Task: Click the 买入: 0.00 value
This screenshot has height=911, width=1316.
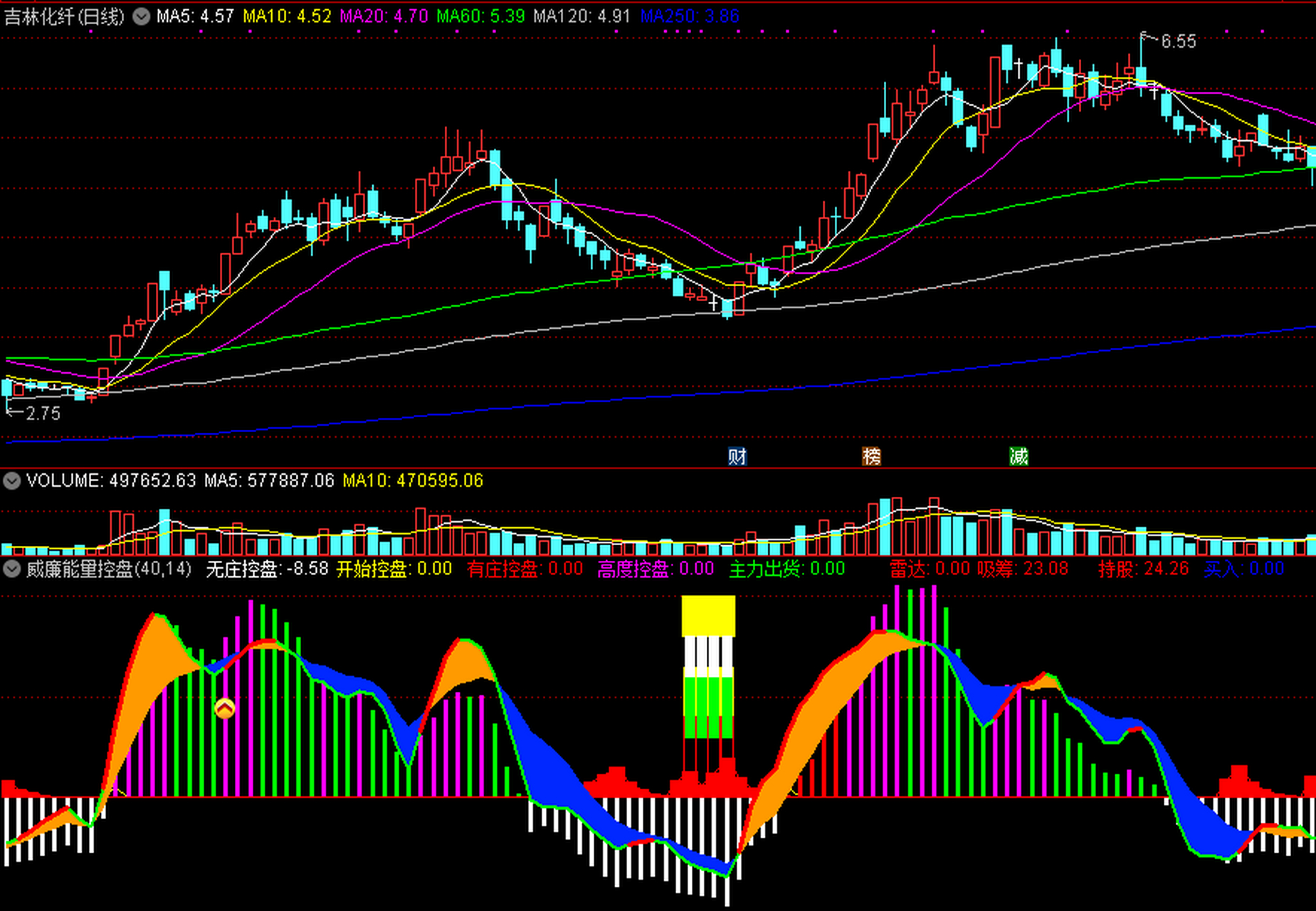Action: [x=1244, y=569]
